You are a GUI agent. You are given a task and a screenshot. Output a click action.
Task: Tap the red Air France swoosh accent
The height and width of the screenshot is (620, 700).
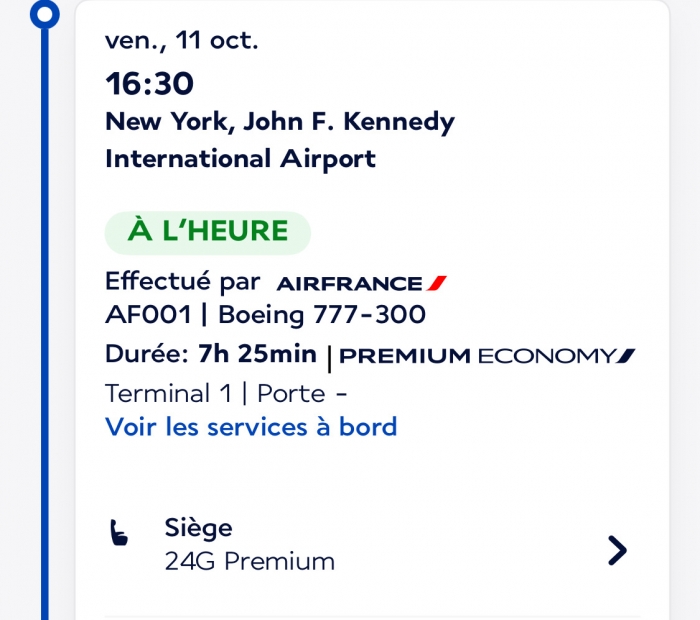point(436,283)
